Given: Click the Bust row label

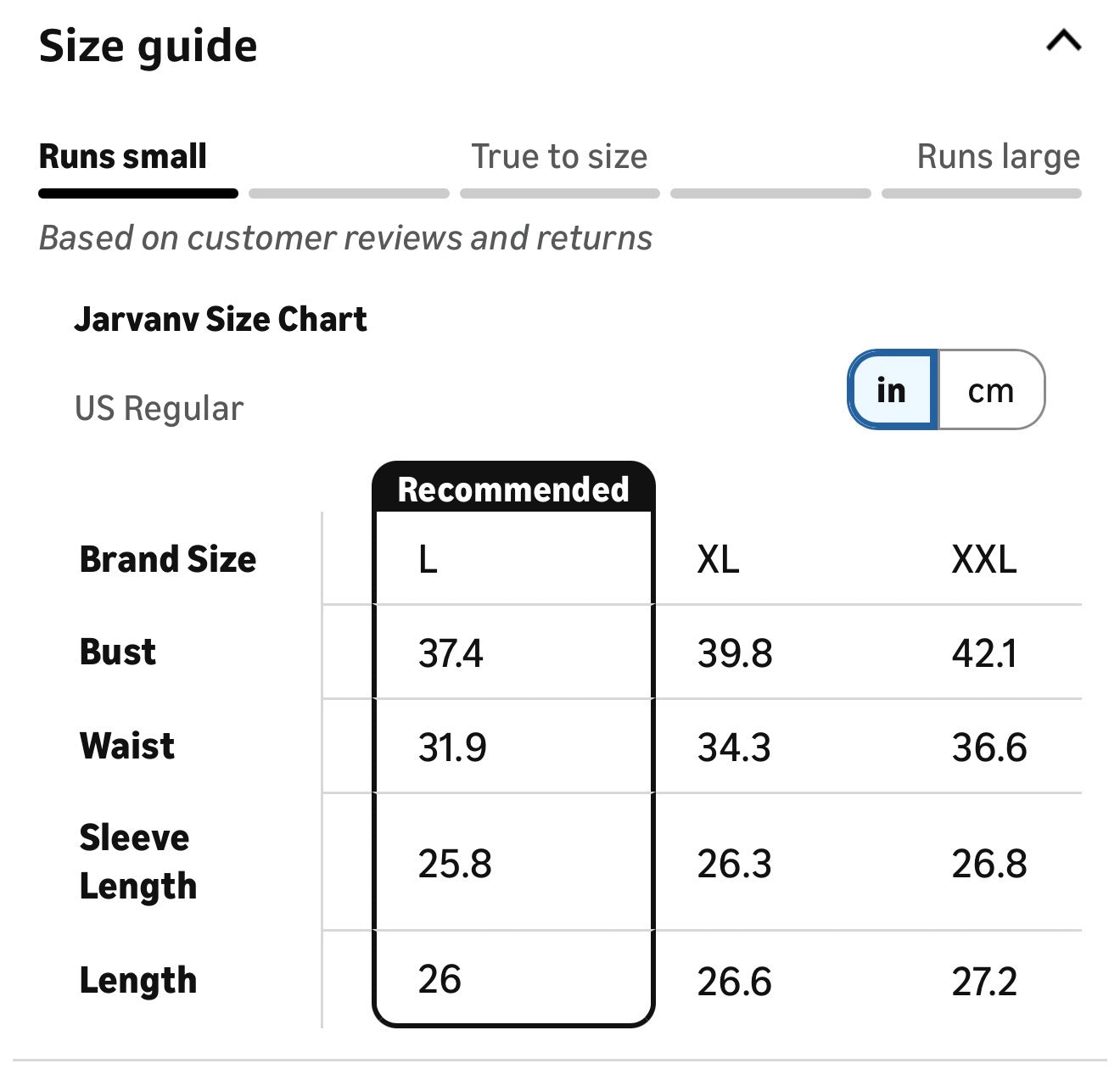Looking at the screenshot, I should [x=118, y=652].
